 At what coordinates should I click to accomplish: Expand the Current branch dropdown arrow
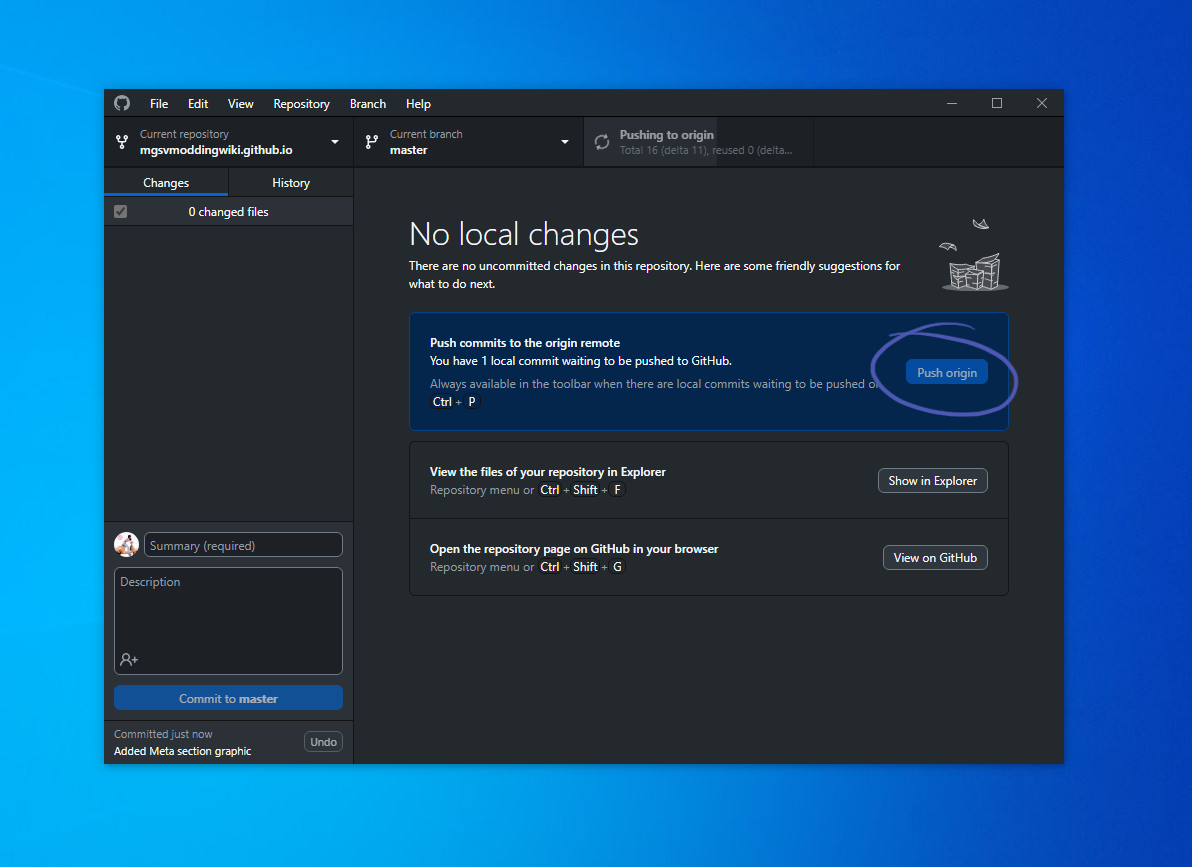click(x=565, y=142)
